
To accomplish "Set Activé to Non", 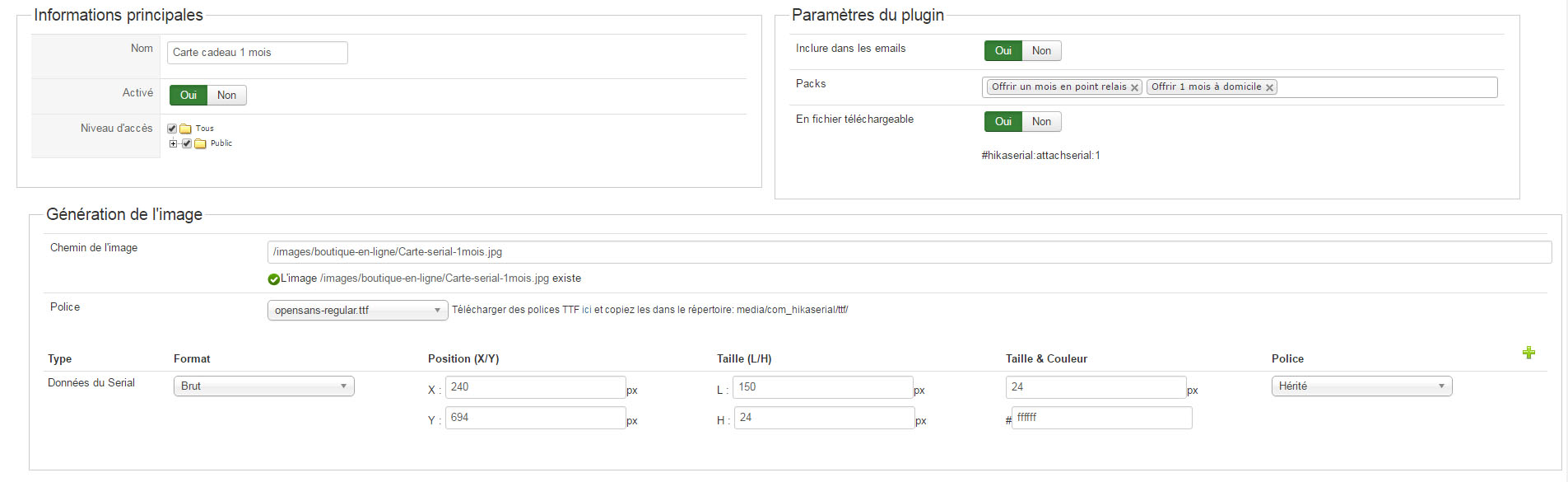I will [226, 96].
